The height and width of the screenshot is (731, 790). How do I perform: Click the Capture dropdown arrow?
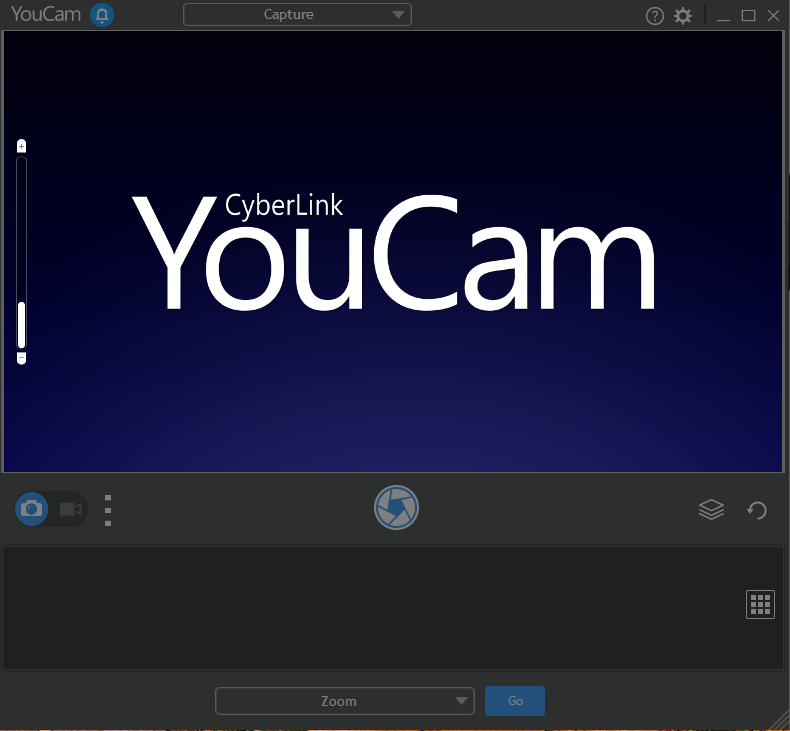(399, 15)
